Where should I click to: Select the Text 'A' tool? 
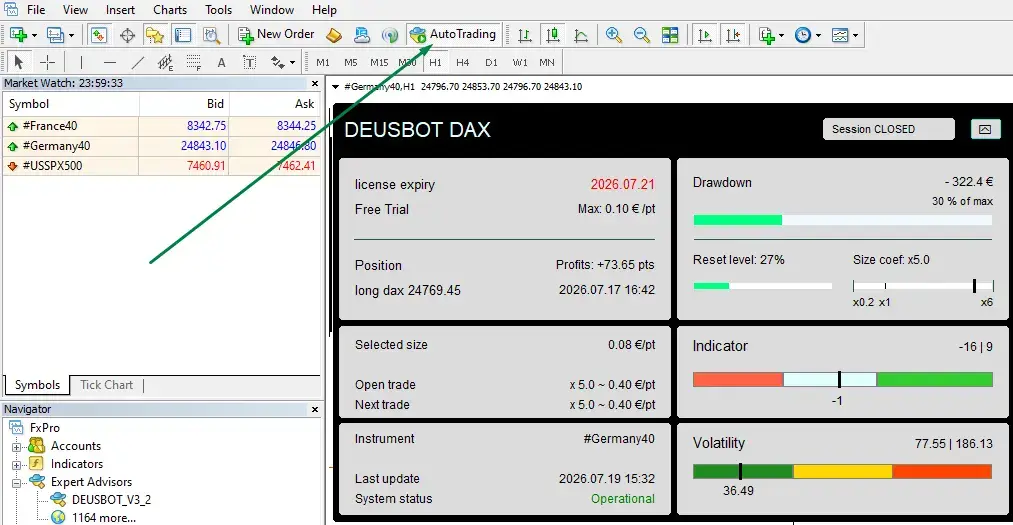(x=222, y=62)
